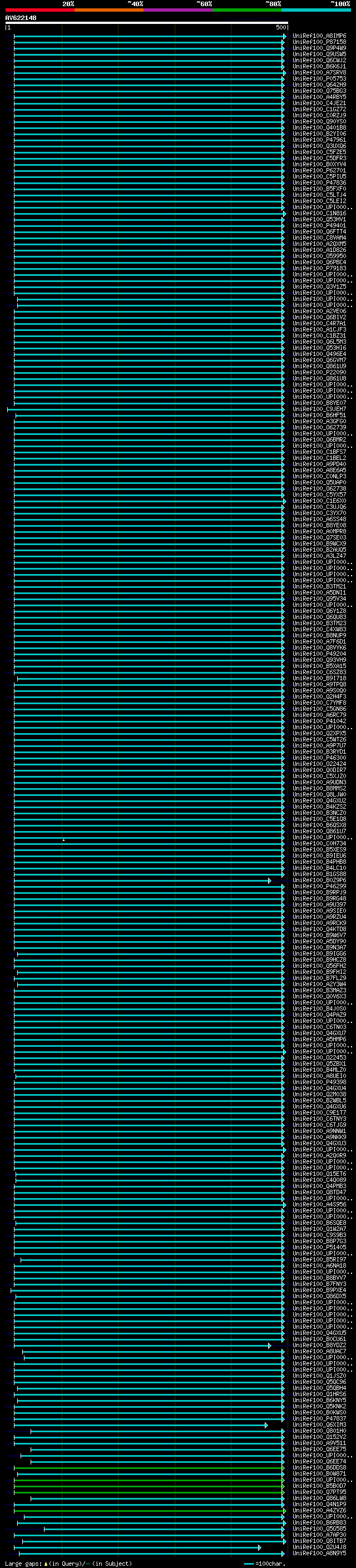Click the shortened alignment bar for UniRef100_B0Z9P6
Viewport: 356px width, 1568px height.
tap(142, 881)
